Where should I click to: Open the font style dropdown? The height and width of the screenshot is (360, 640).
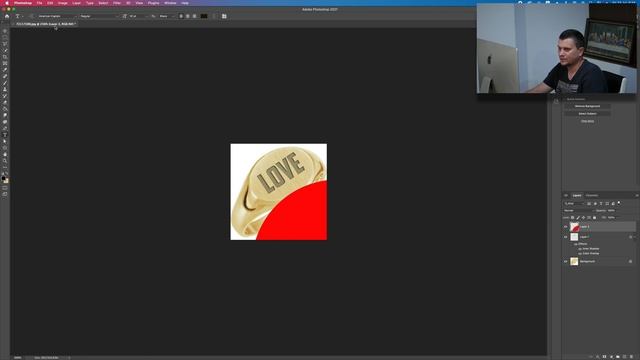[x=99, y=16]
